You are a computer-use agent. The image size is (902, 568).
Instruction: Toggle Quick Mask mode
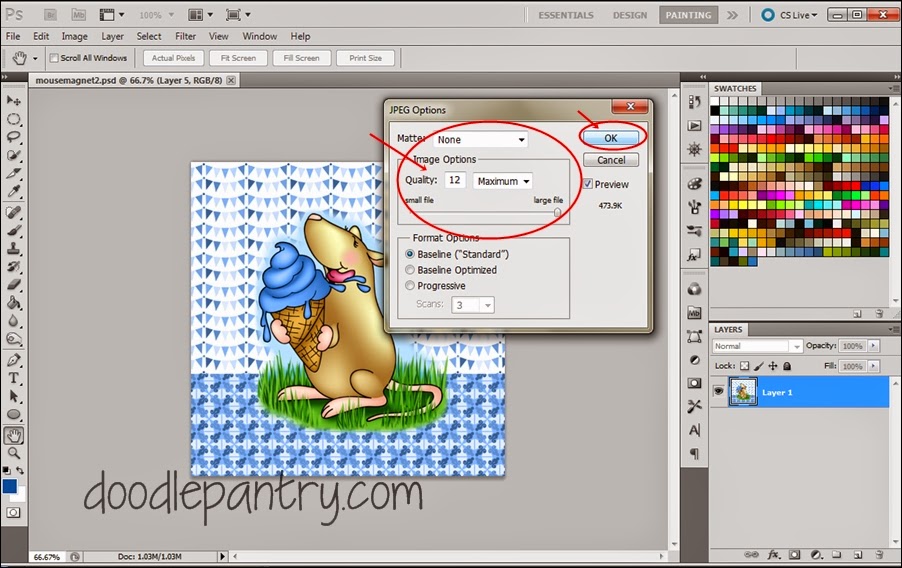tap(13, 512)
